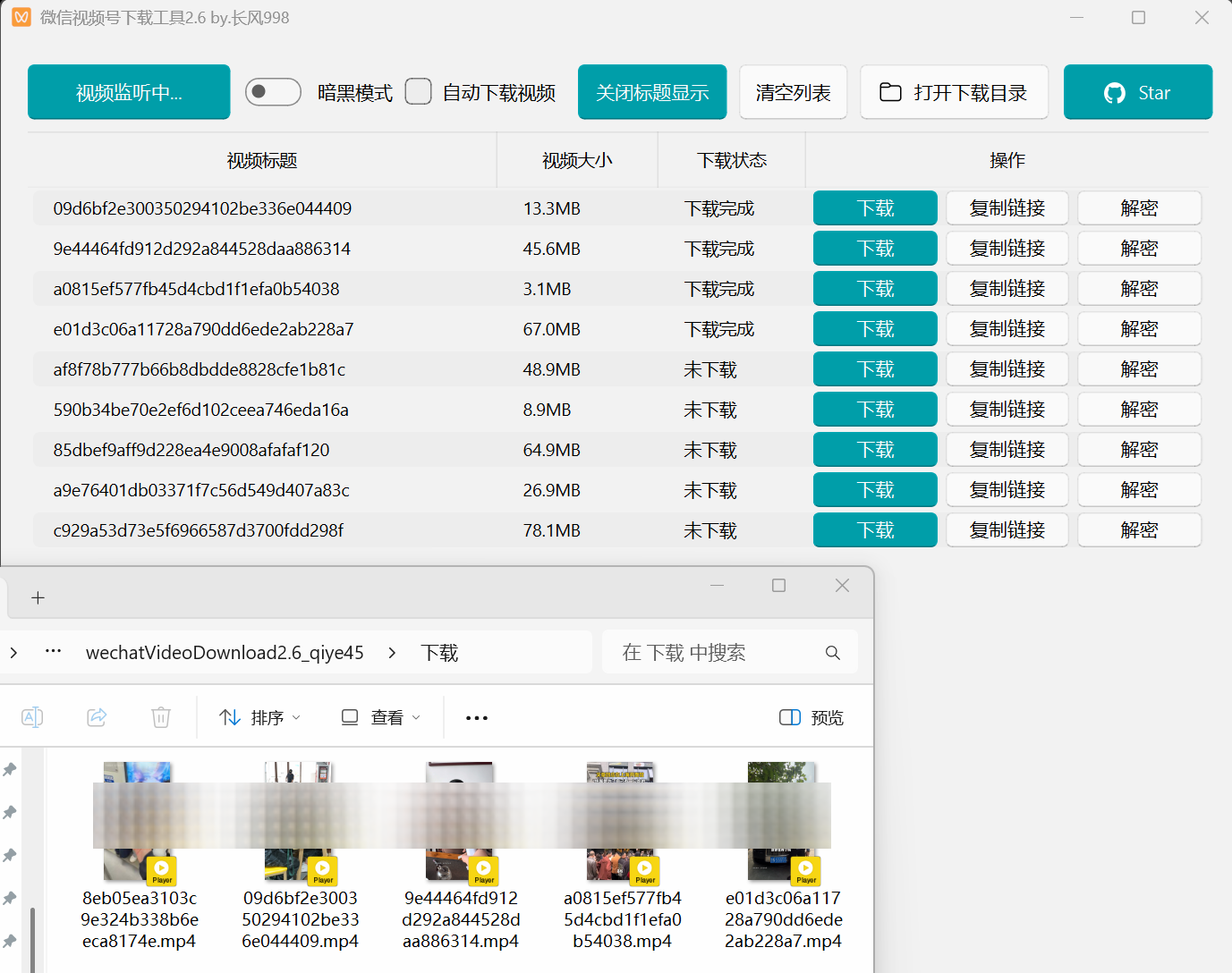Open the See more (…) toolbar icon

[476, 716]
